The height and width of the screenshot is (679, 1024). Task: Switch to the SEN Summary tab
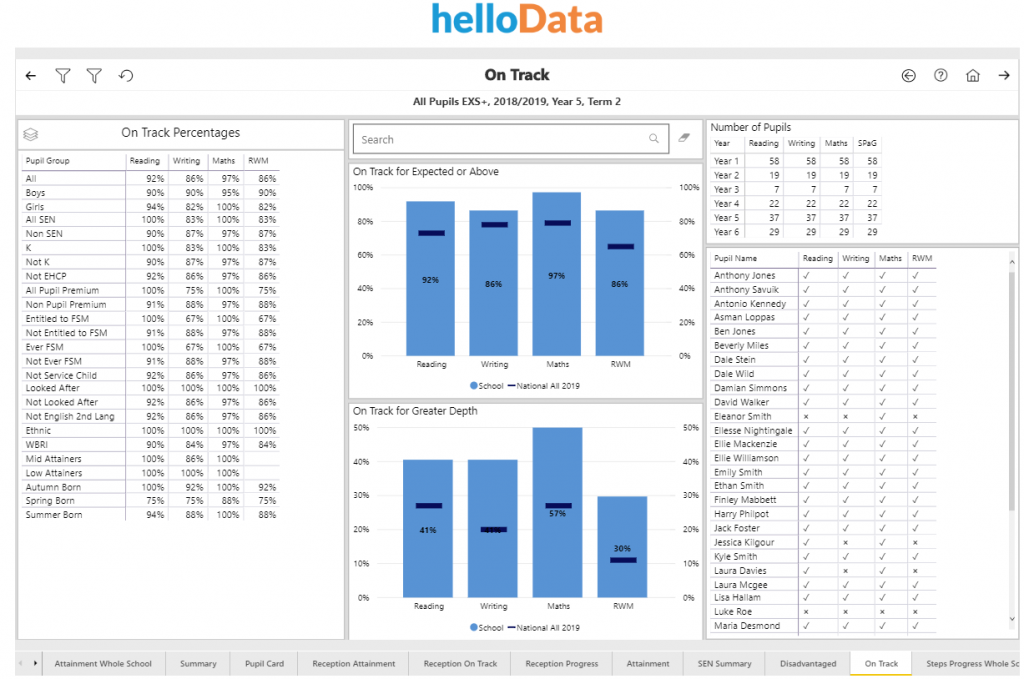725,662
